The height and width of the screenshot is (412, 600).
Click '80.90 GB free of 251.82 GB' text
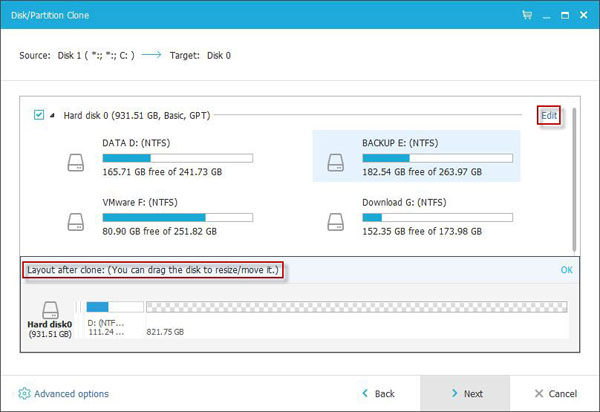[159, 231]
